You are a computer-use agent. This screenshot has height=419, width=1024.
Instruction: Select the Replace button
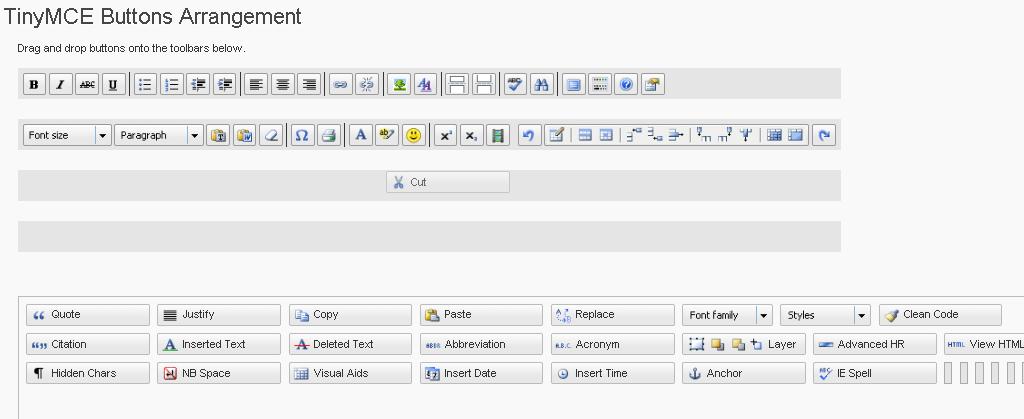[613, 315]
